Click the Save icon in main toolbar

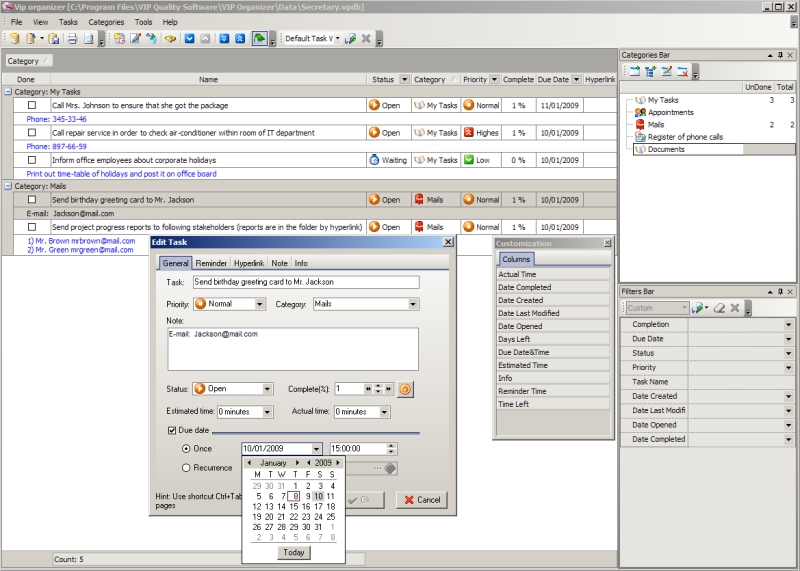(x=53, y=39)
